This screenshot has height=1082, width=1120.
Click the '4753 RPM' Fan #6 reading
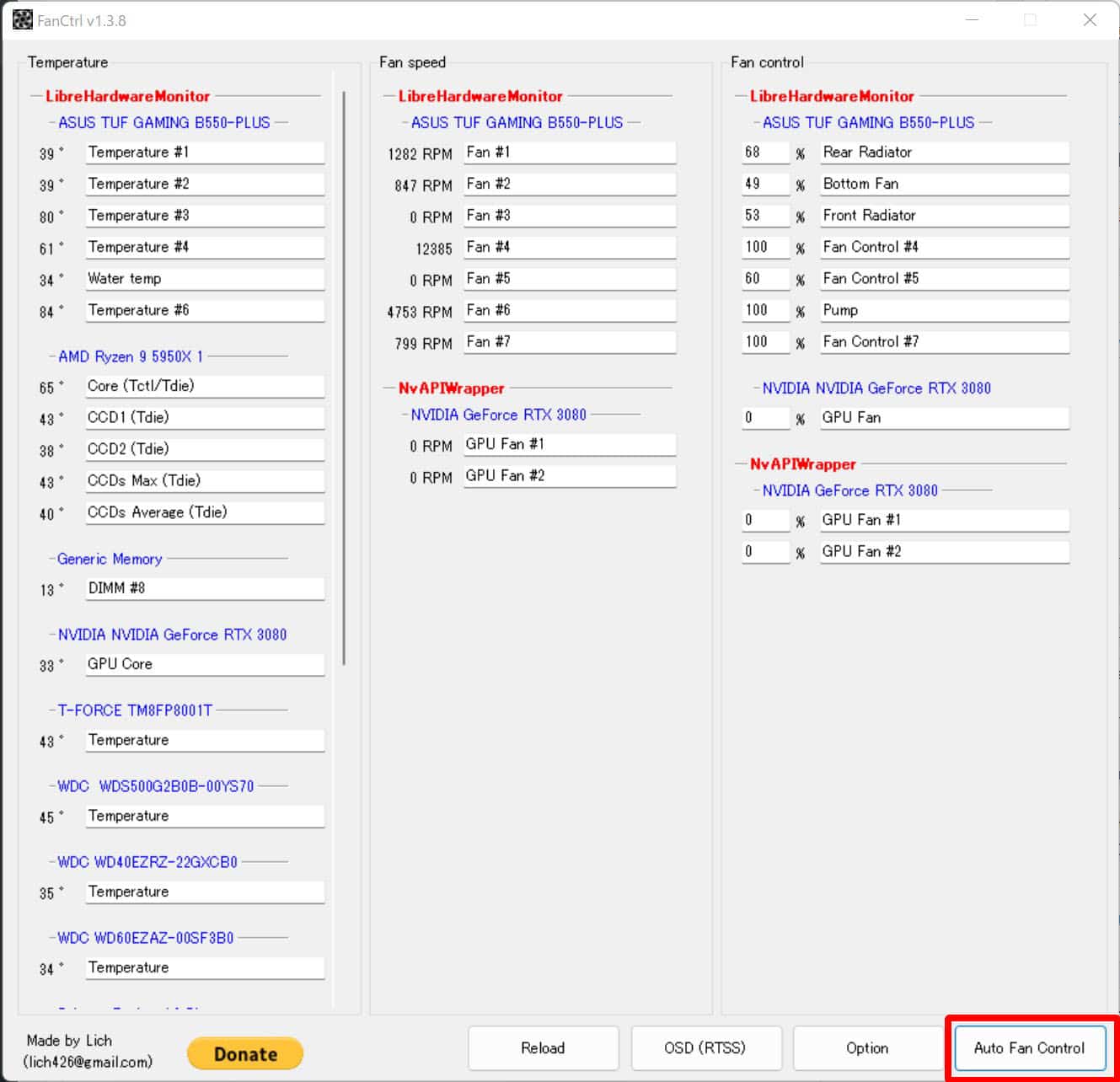click(x=420, y=312)
